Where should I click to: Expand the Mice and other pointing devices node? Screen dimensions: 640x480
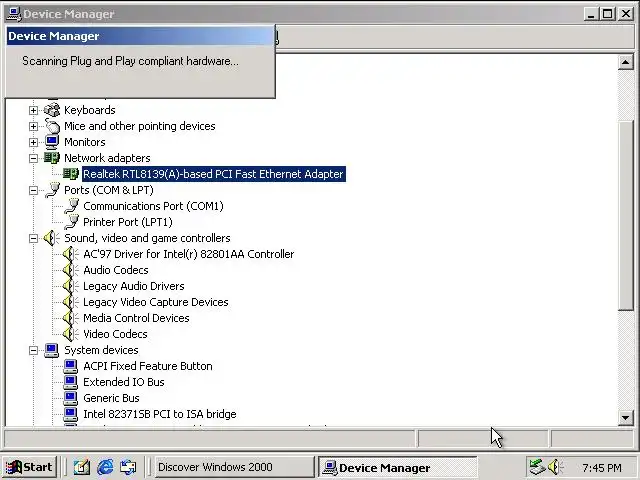pyautogui.click(x=33, y=126)
